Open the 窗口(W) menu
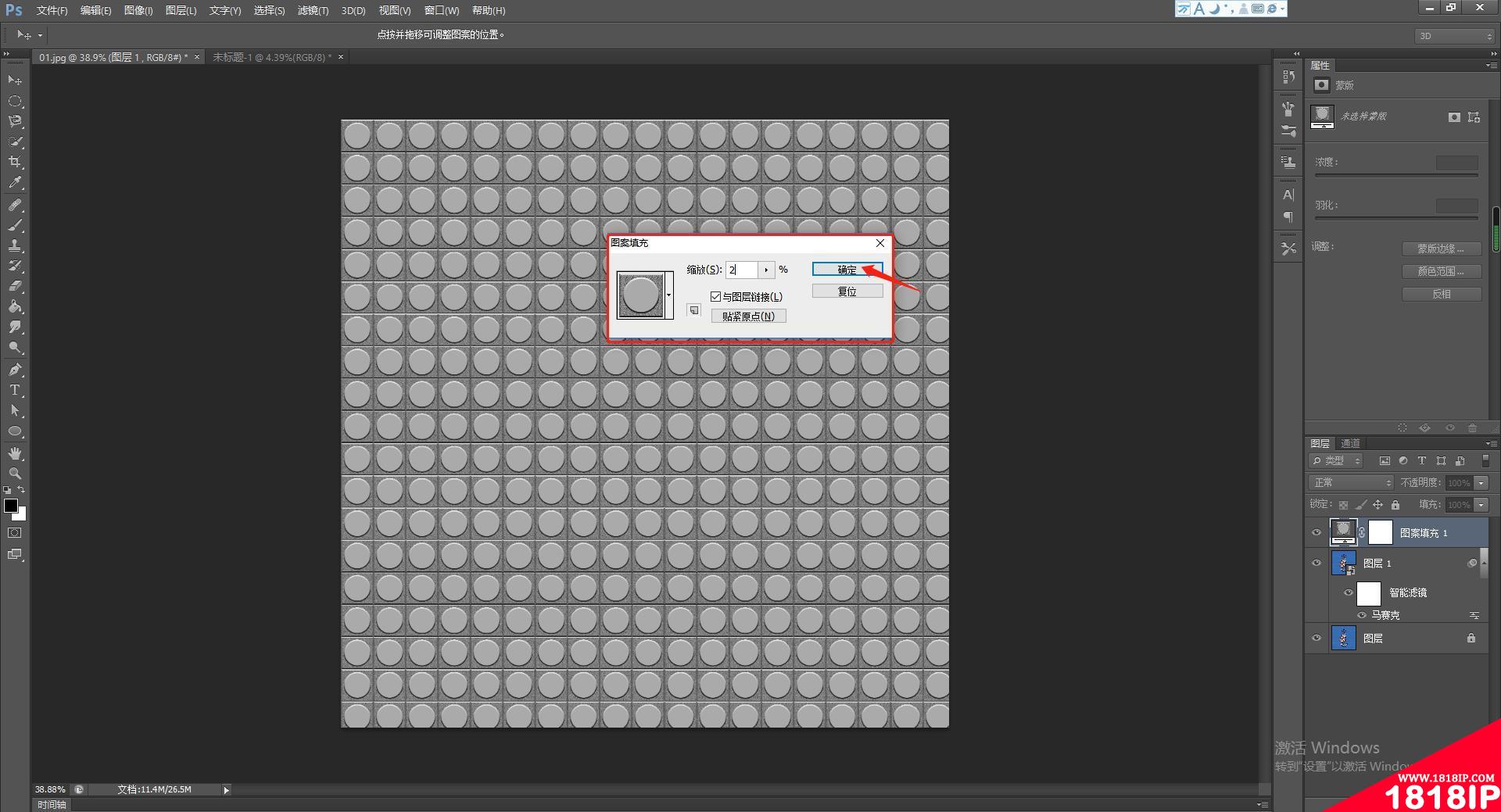 pos(442,10)
